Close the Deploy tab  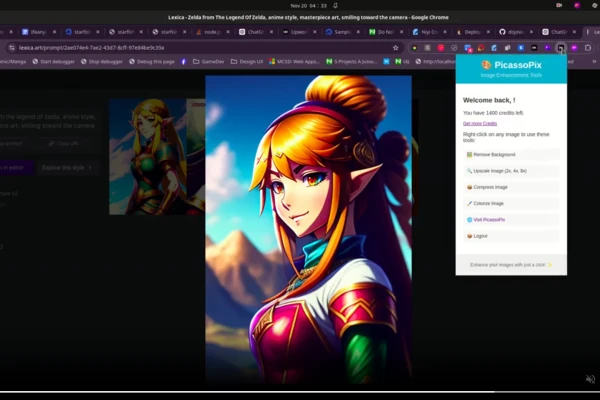pos(488,32)
